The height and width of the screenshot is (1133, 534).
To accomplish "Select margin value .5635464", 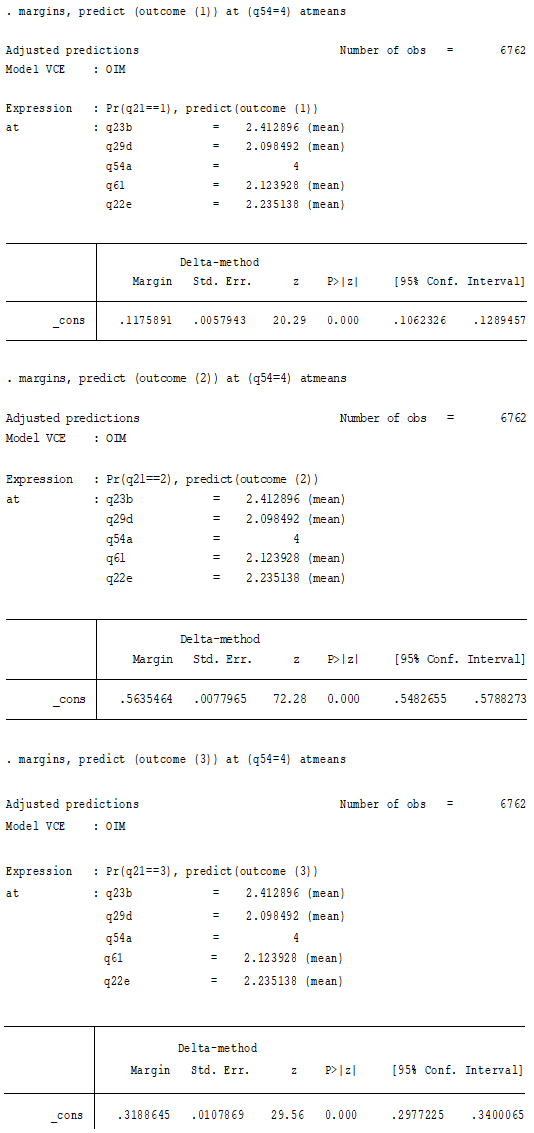I will click(x=145, y=699).
